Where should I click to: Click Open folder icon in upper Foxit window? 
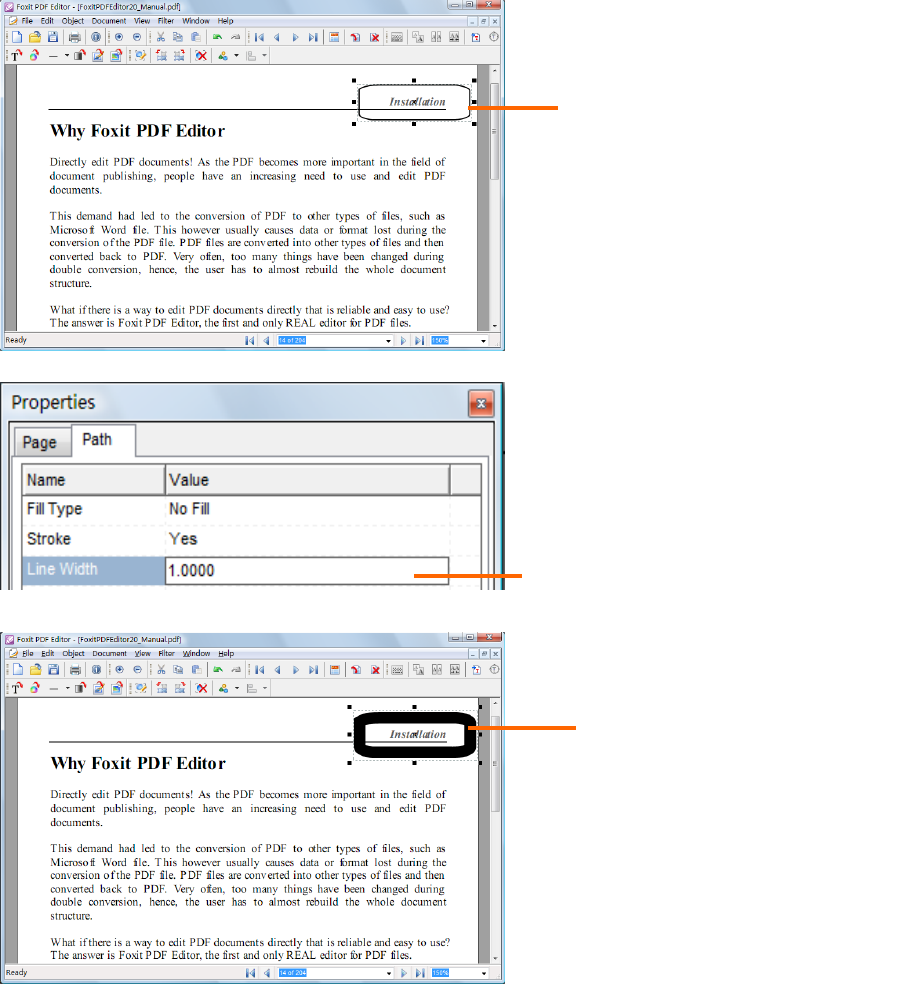tap(35, 37)
